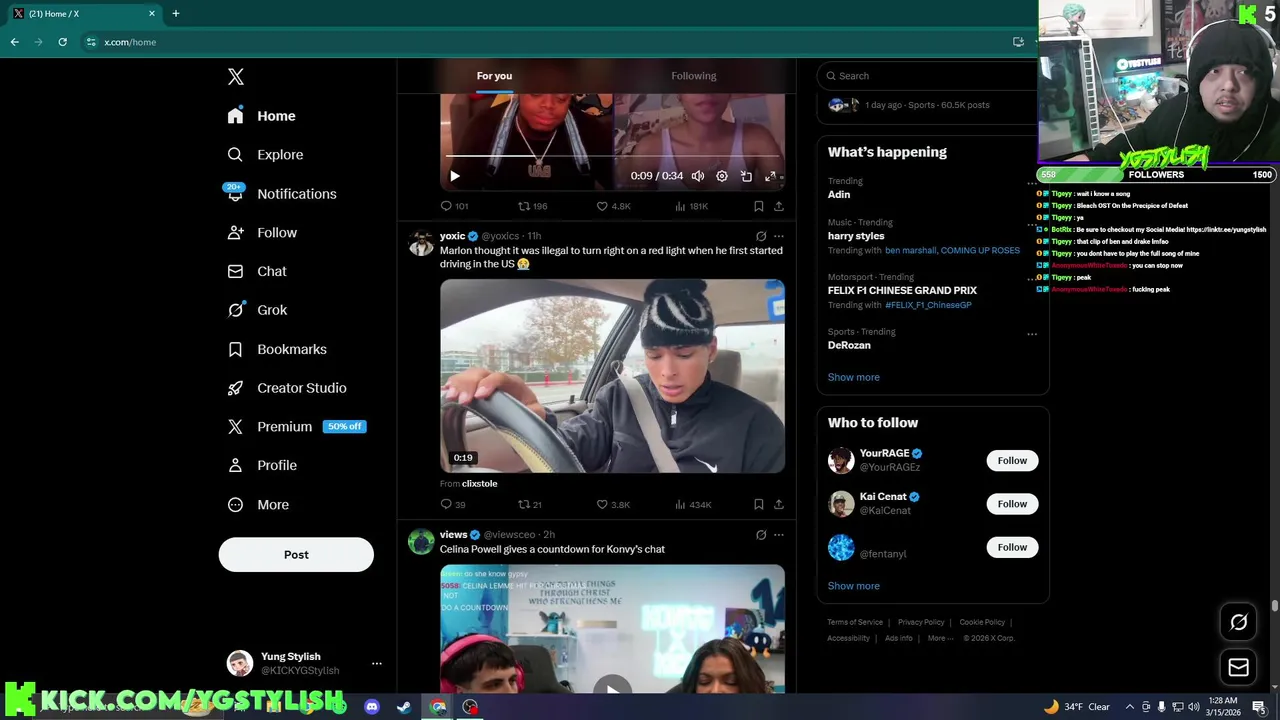Toggle picture-in-picture on the top video

pos(746,176)
